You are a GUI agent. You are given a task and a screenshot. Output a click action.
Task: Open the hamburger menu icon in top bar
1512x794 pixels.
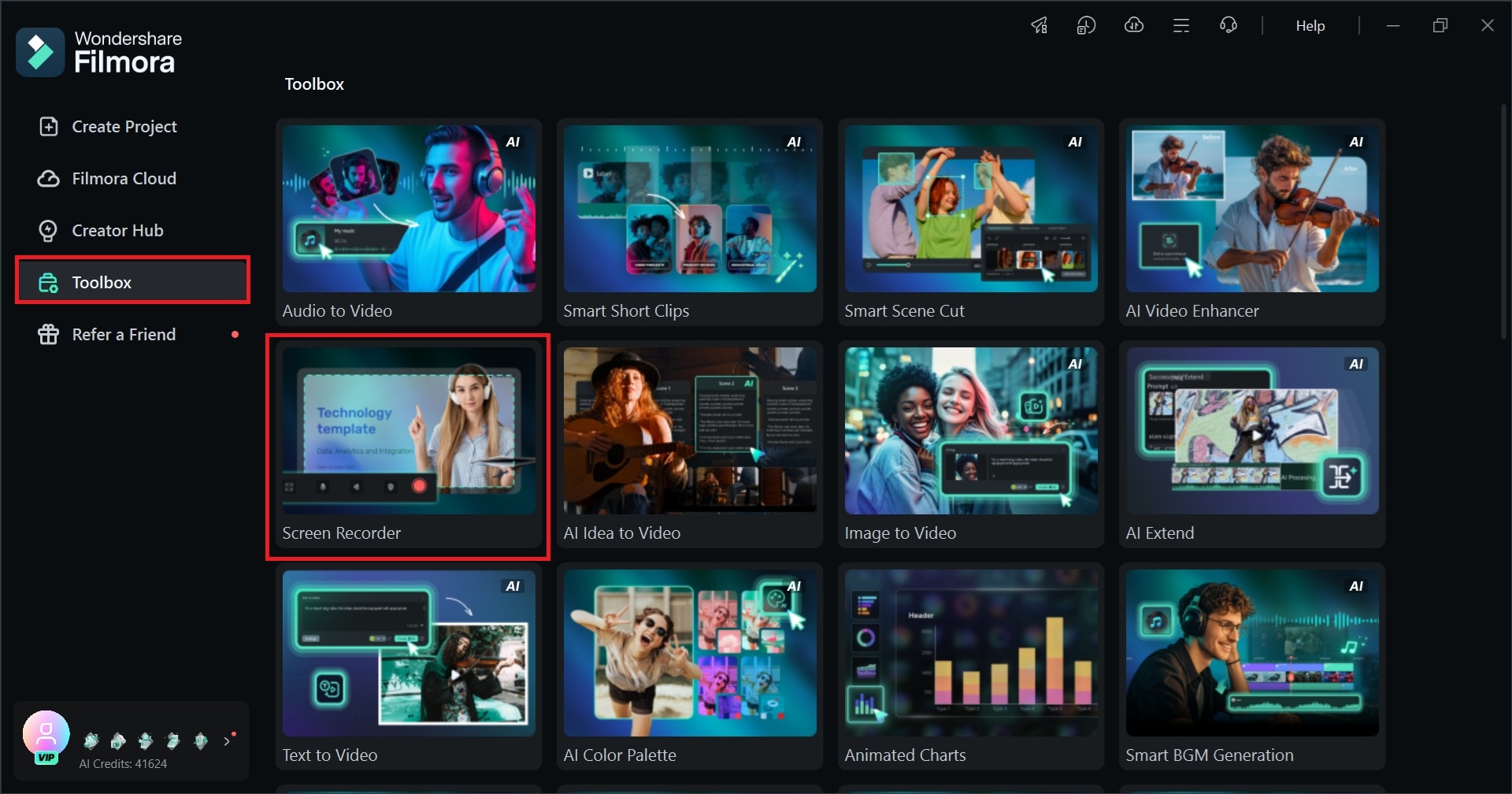click(x=1181, y=25)
